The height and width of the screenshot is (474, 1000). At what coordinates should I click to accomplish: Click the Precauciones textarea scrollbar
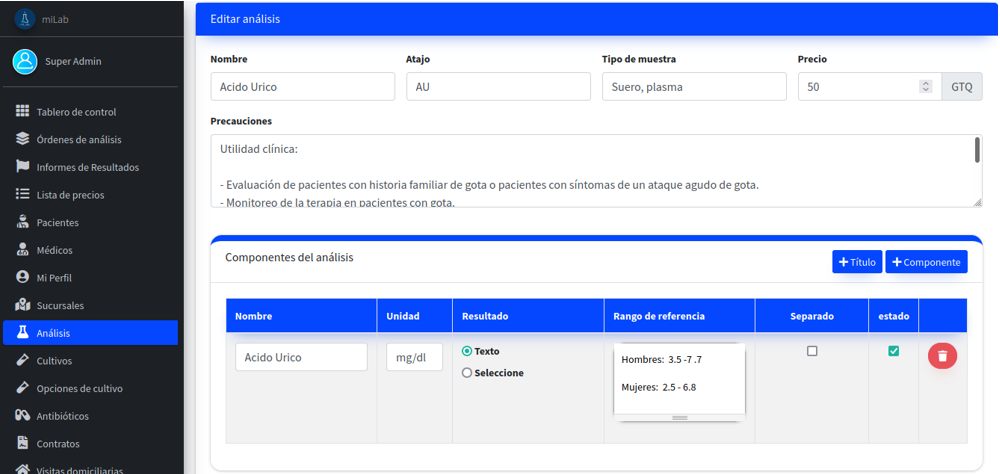[977, 150]
